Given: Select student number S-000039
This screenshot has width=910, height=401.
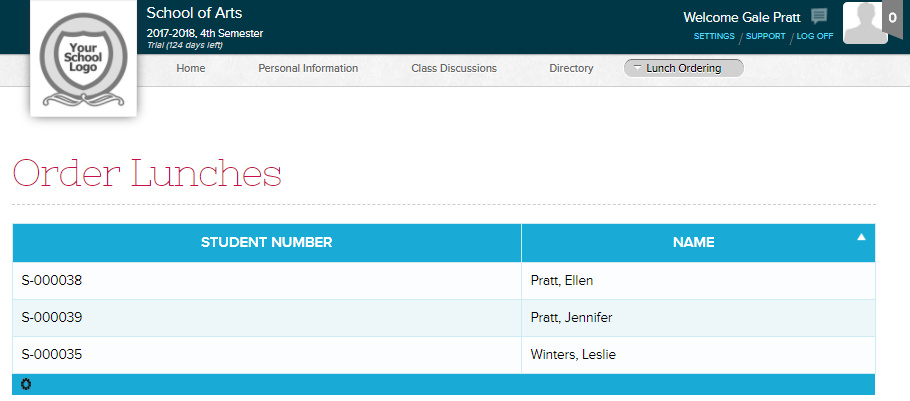Looking at the screenshot, I should point(52,318).
